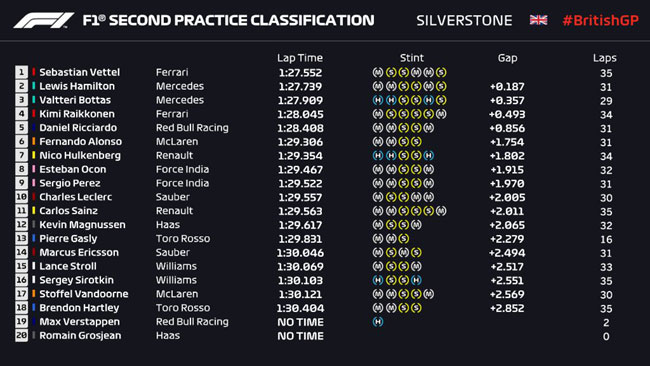
Task: Open the #BritishGP hashtag
Action: (600, 20)
